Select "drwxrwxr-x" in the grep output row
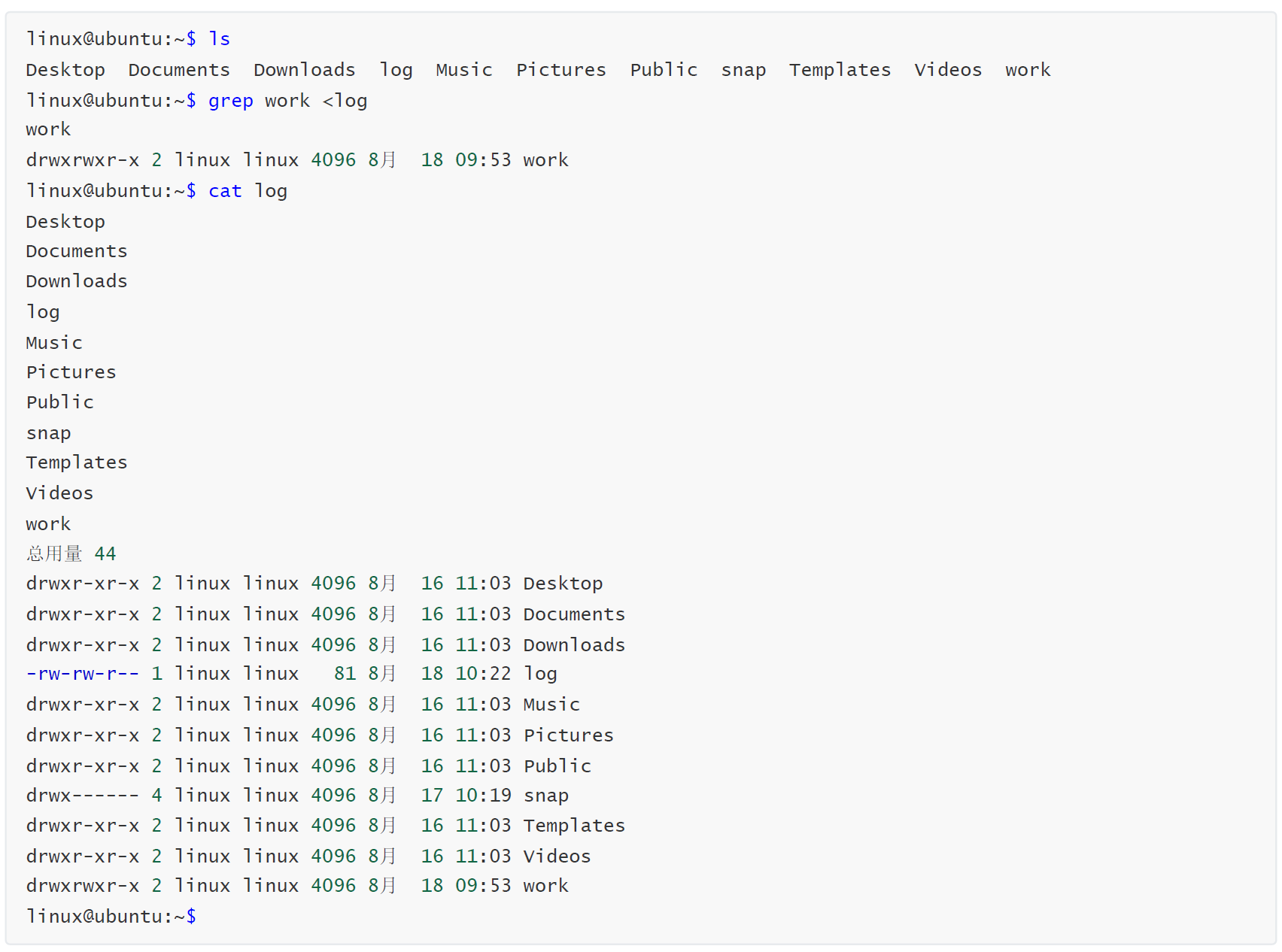 (x=83, y=160)
